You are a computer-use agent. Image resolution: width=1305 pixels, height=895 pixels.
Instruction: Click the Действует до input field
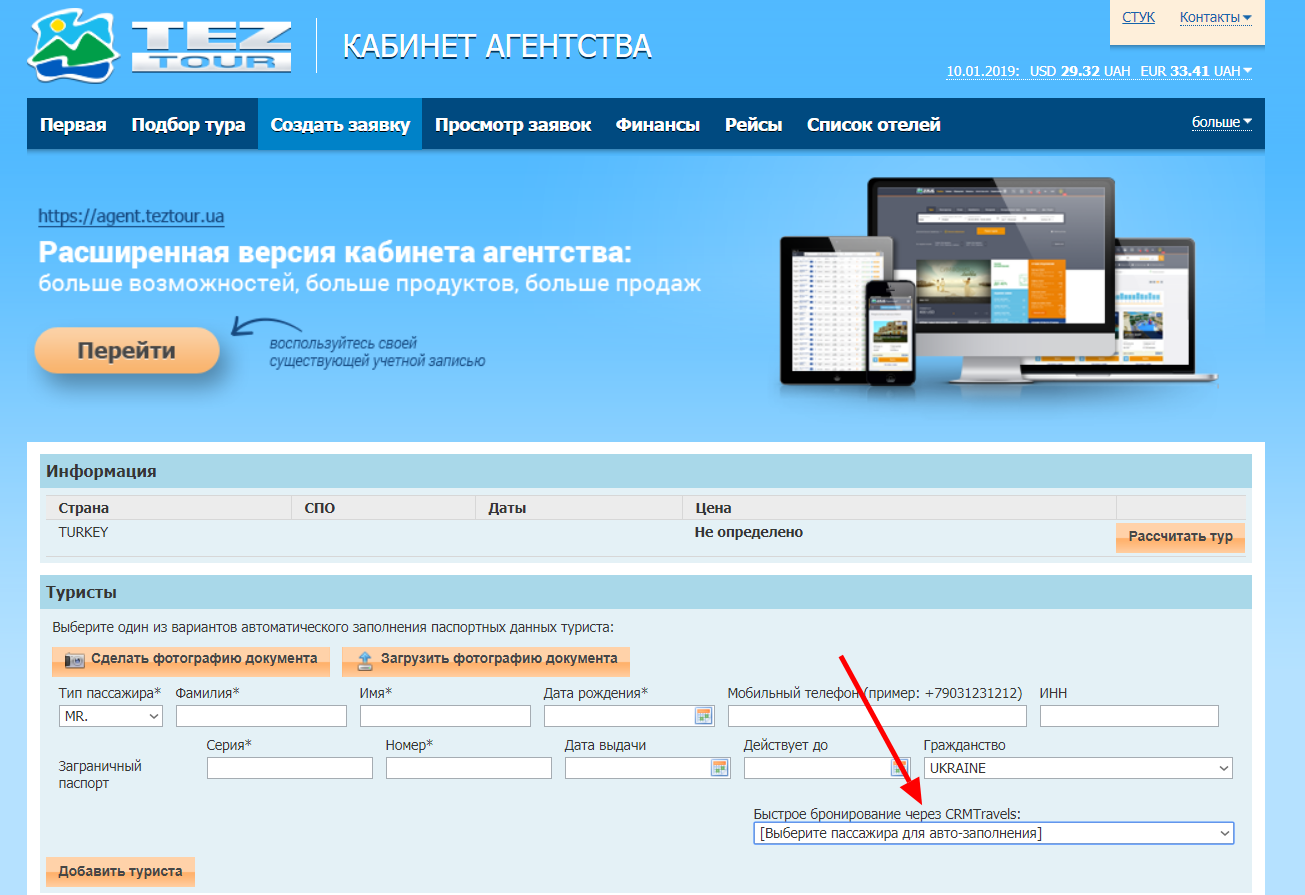pos(816,768)
